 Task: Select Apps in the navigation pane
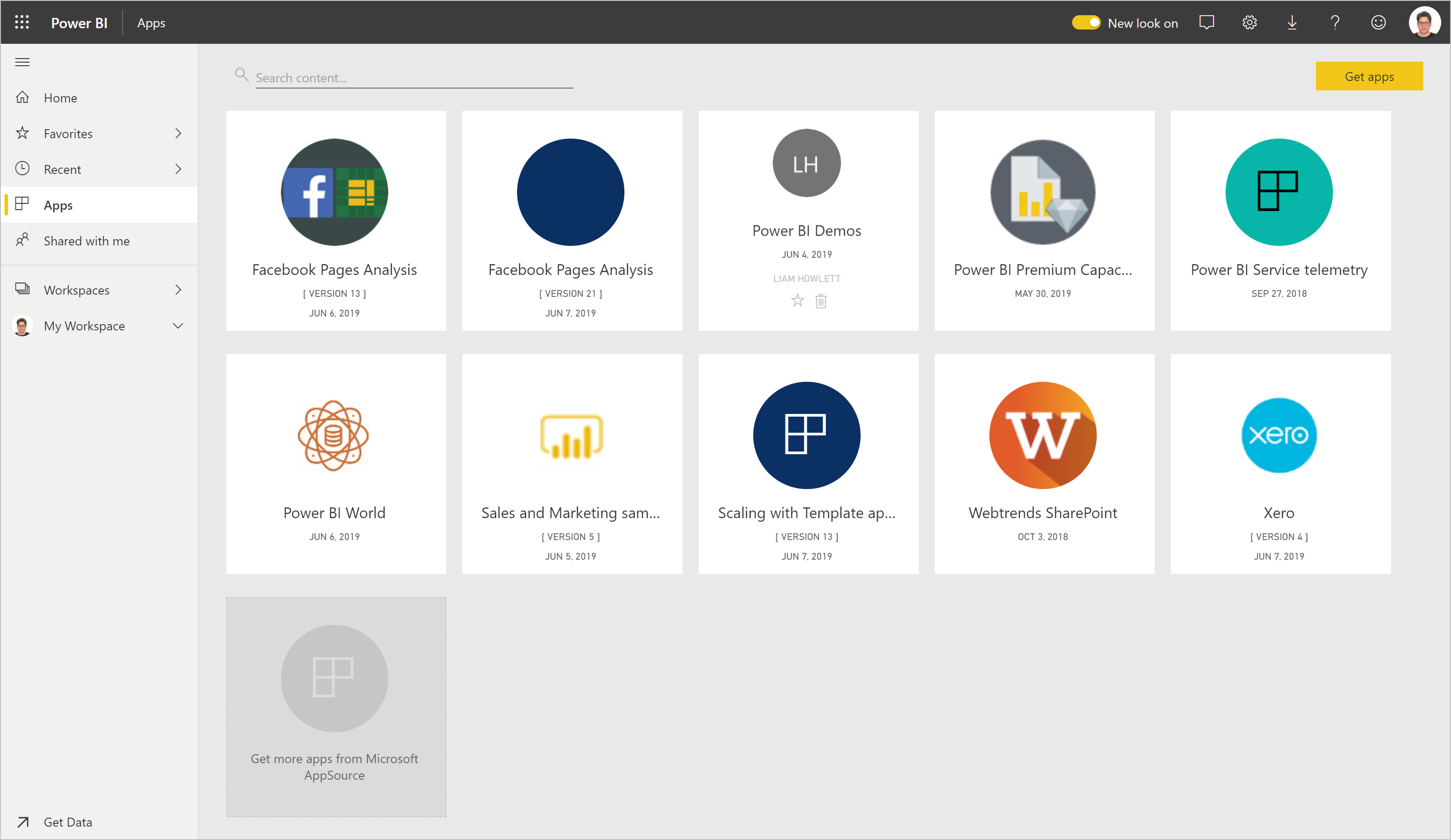tap(100, 204)
